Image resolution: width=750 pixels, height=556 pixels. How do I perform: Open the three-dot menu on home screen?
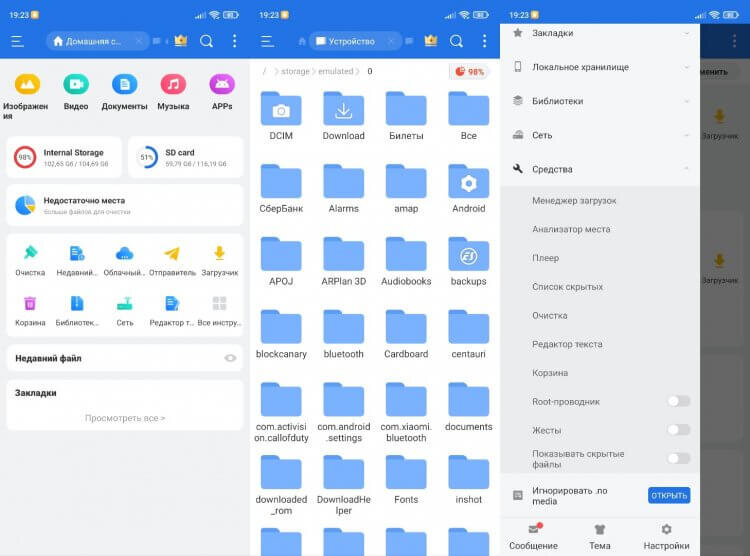[234, 41]
